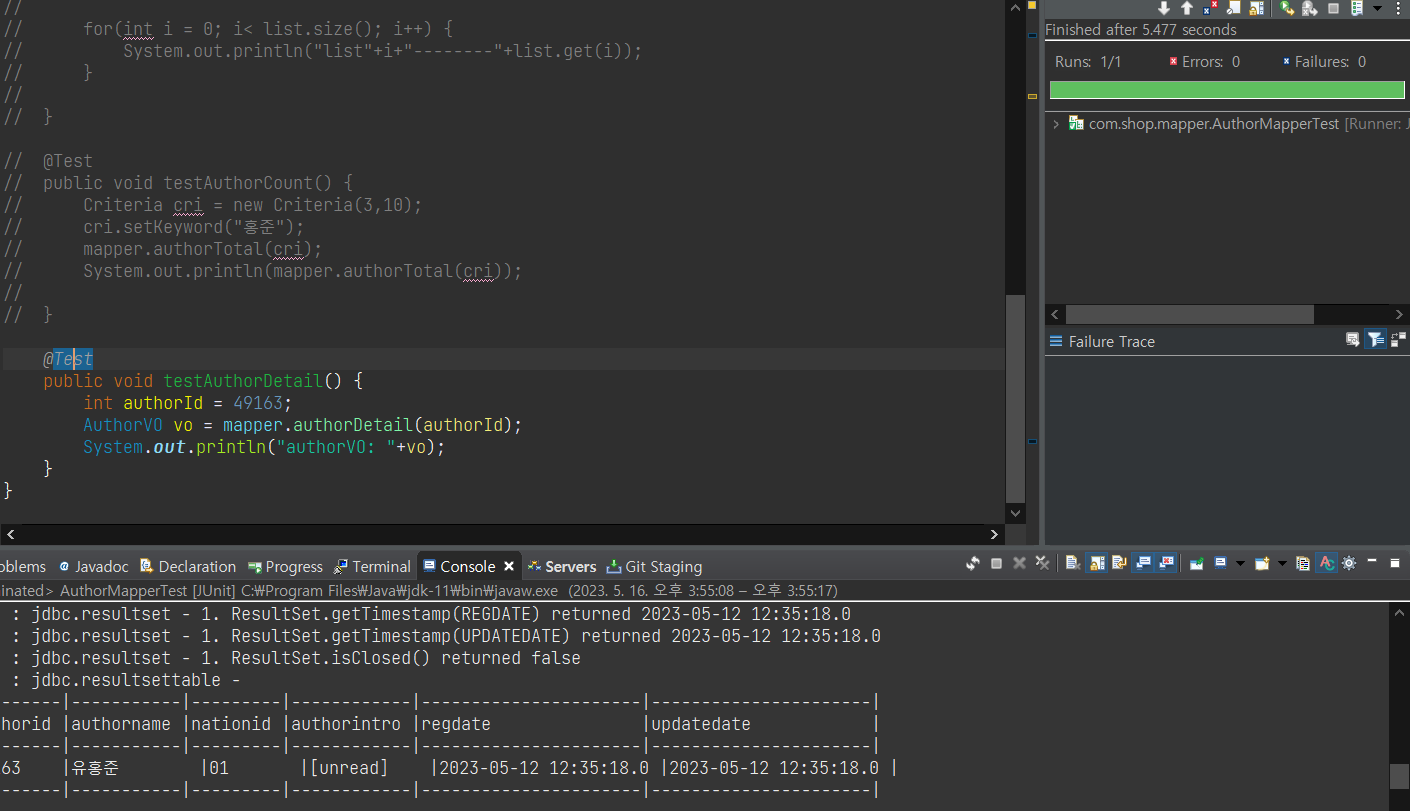Display selected console icon

tap(1220, 563)
